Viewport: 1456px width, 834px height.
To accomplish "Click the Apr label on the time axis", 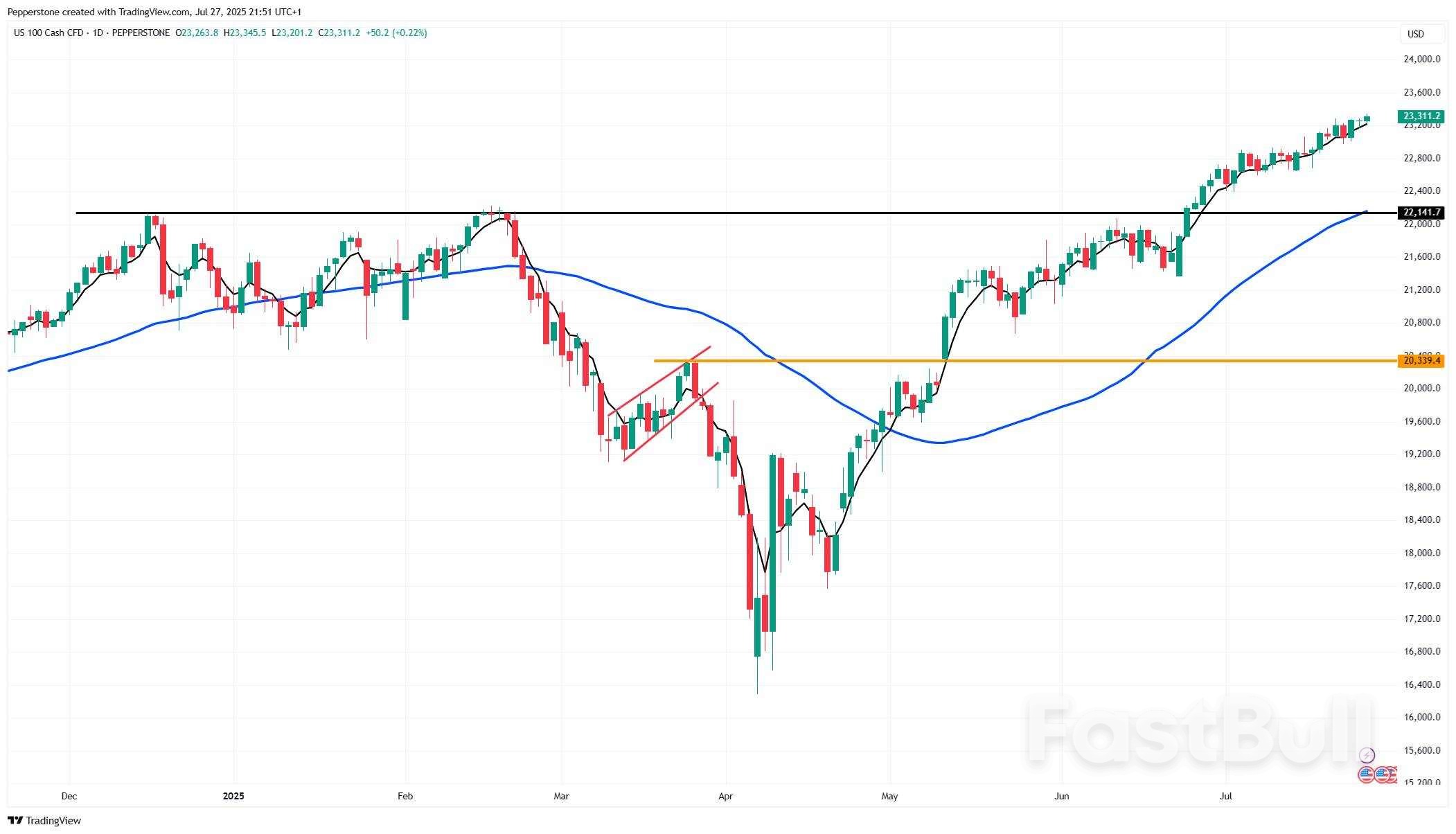I will [x=725, y=796].
